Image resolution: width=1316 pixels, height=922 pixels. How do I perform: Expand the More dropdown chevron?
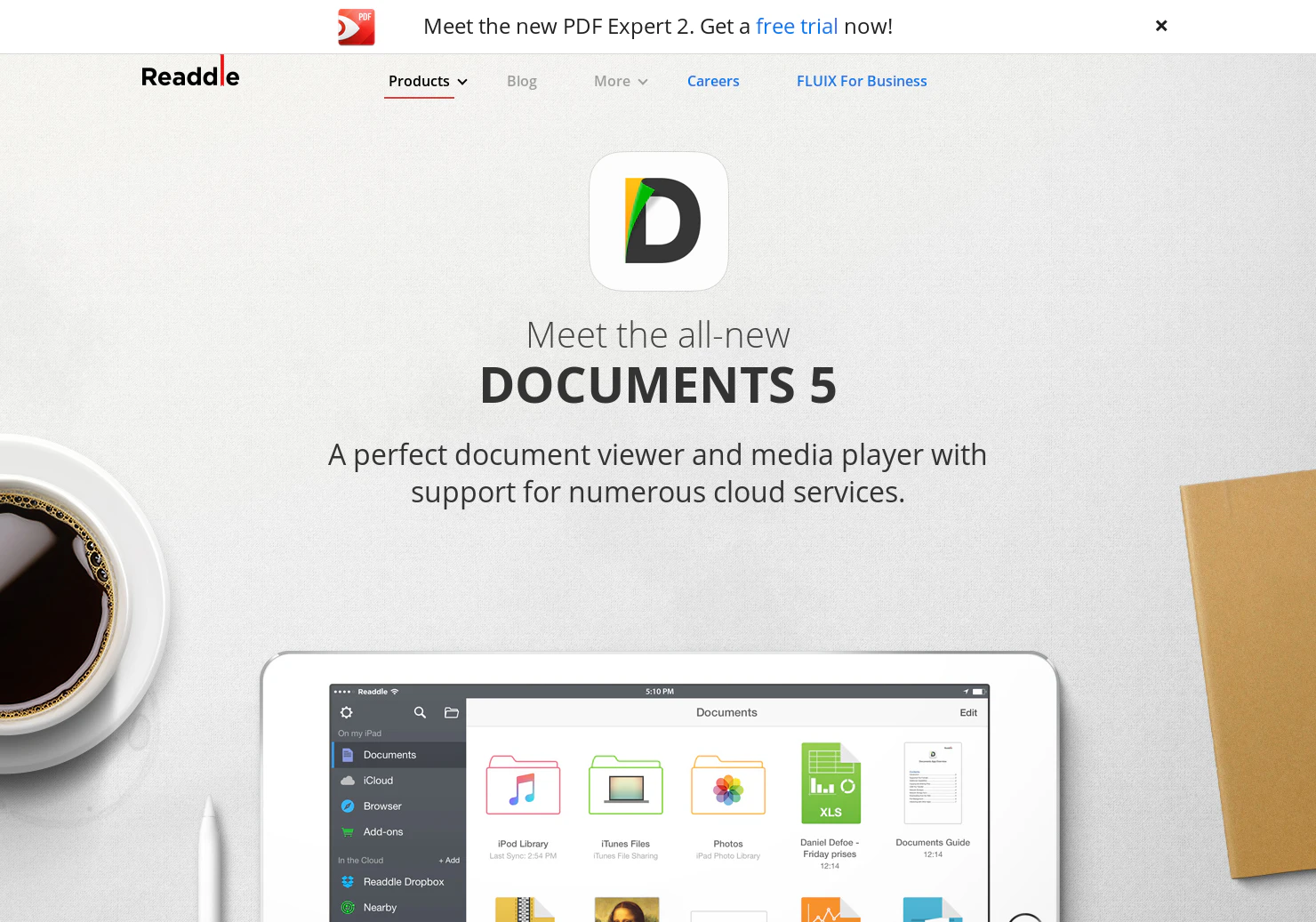(643, 82)
